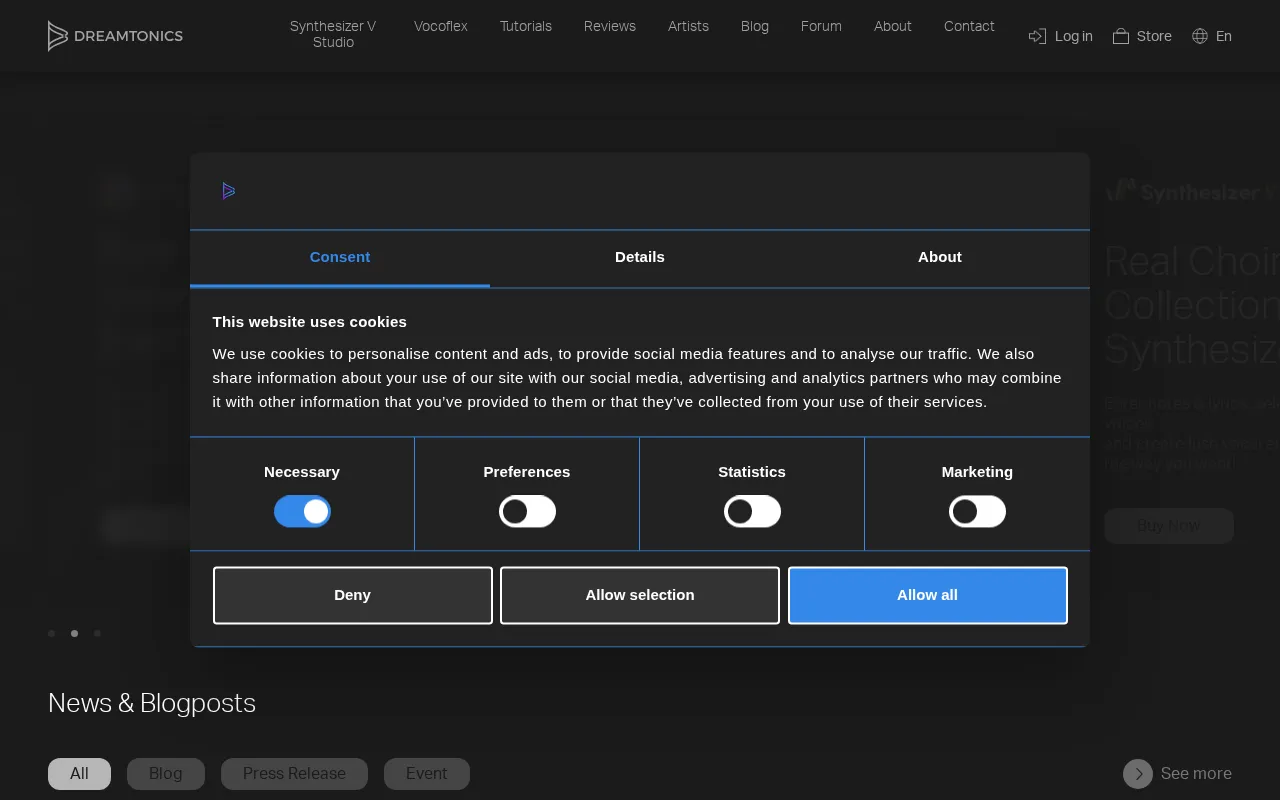The width and height of the screenshot is (1280, 800).
Task: Click the See more link
Action: click(x=1178, y=774)
